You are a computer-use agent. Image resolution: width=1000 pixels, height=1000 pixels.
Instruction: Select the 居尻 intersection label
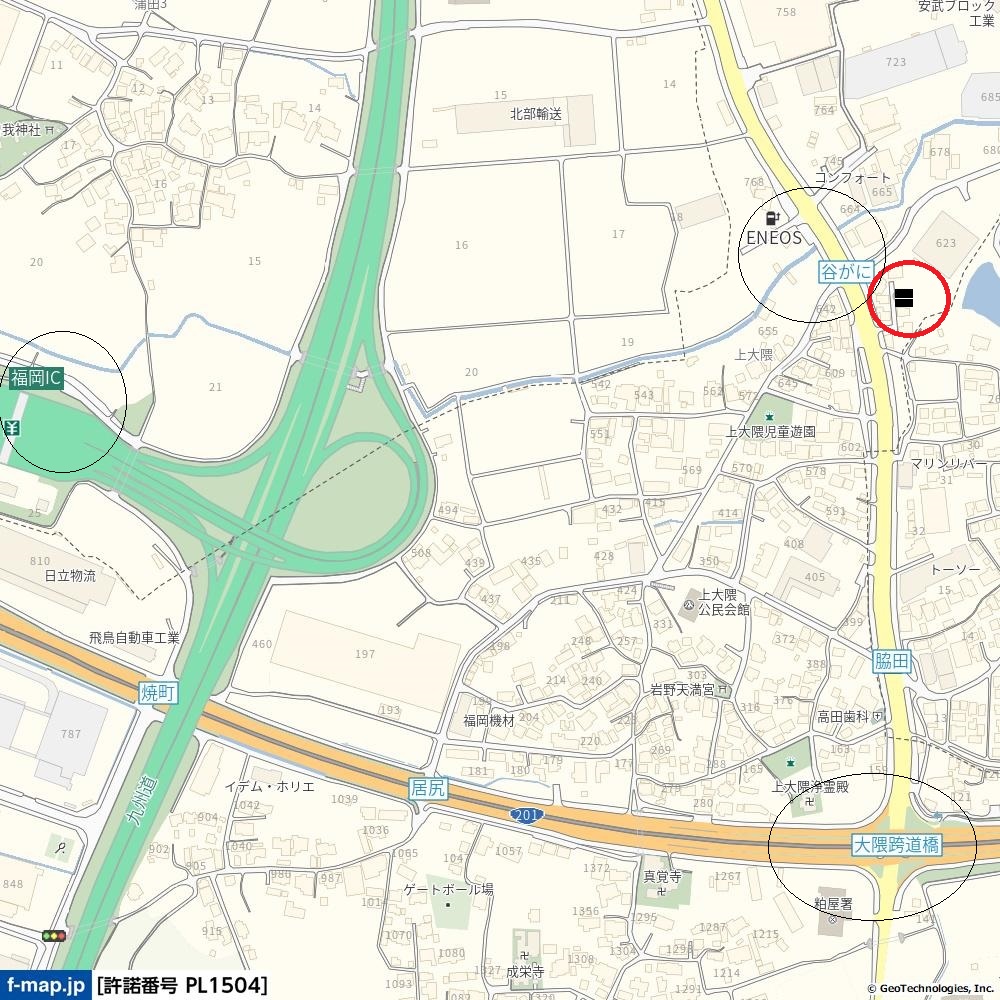tap(427, 788)
